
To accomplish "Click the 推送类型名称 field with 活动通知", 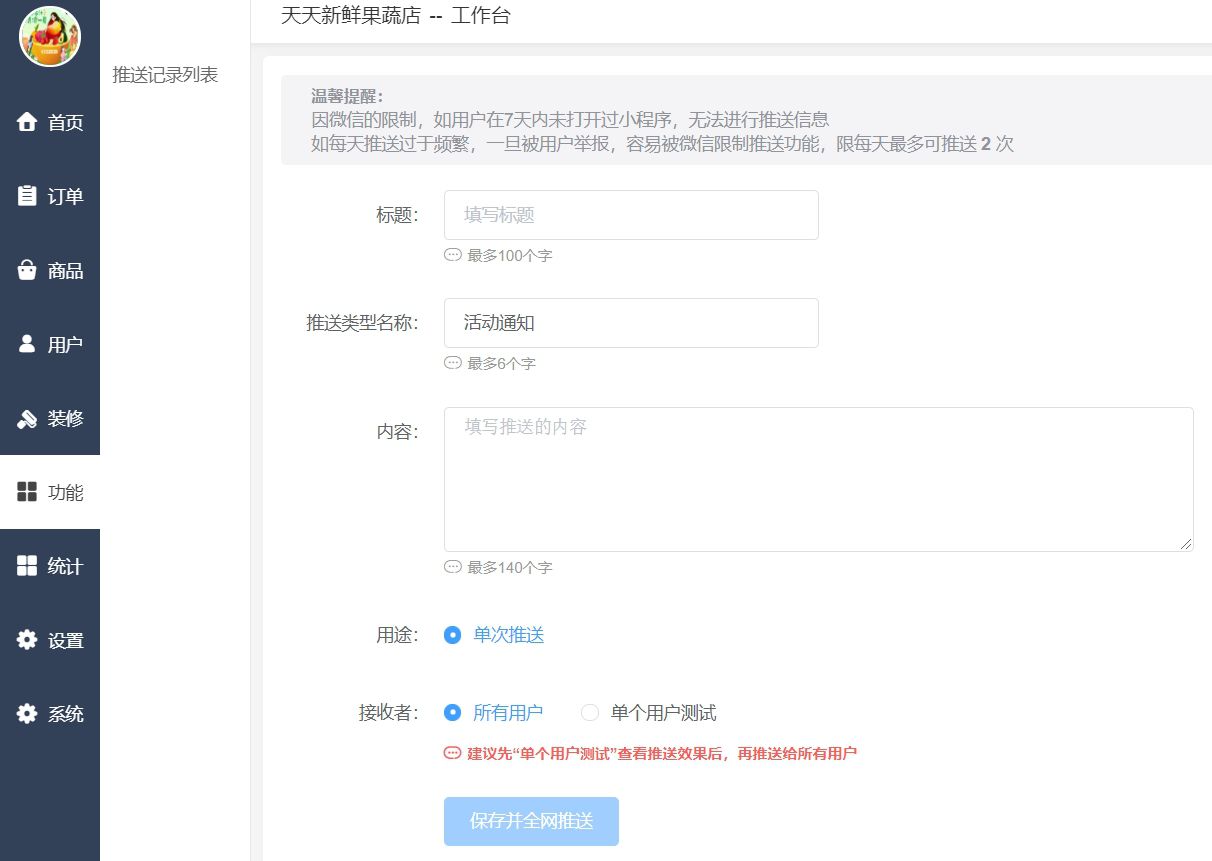I will tap(631, 323).
